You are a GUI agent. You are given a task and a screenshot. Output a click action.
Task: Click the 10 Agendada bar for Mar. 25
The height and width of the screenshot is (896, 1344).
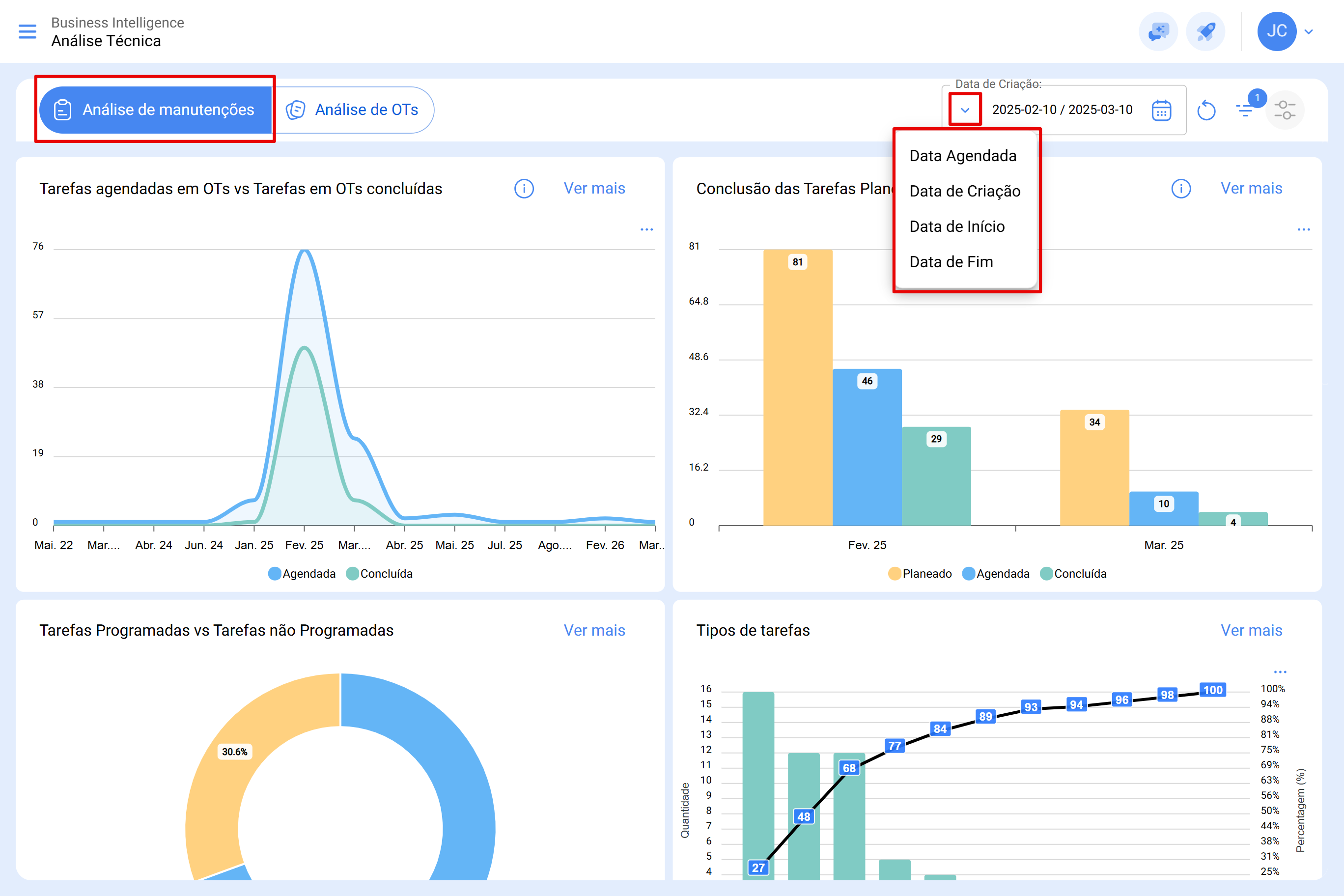[1163, 508]
